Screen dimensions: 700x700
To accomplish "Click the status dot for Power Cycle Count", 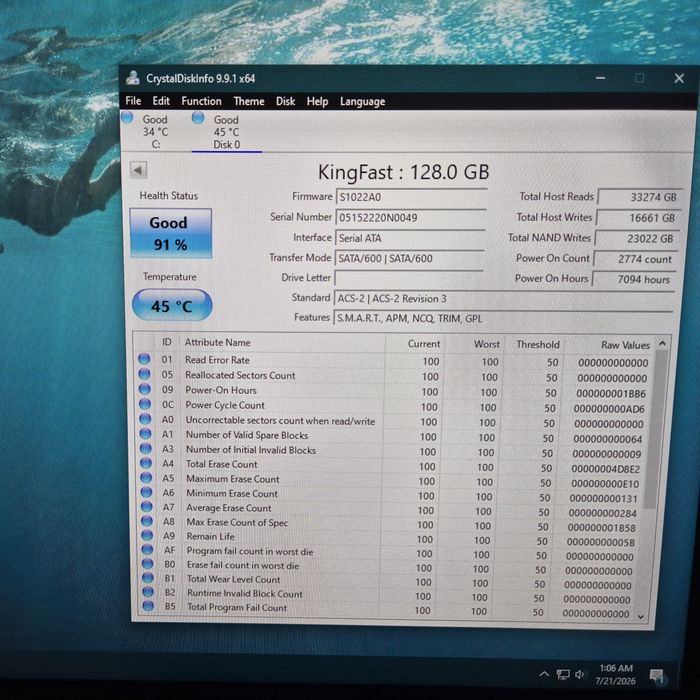I will pos(145,404).
